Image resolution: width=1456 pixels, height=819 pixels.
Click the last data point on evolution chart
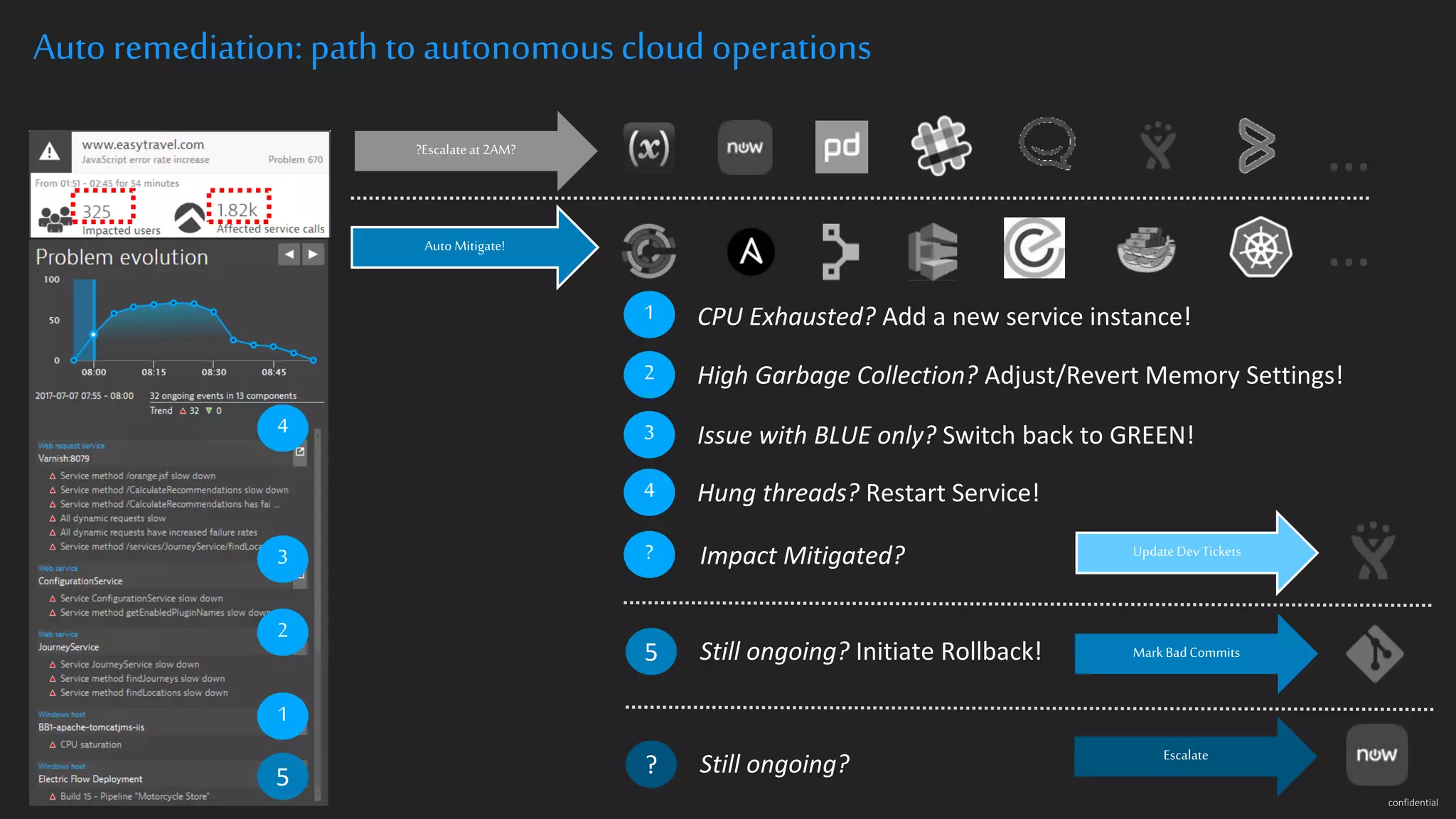point(313,360)
